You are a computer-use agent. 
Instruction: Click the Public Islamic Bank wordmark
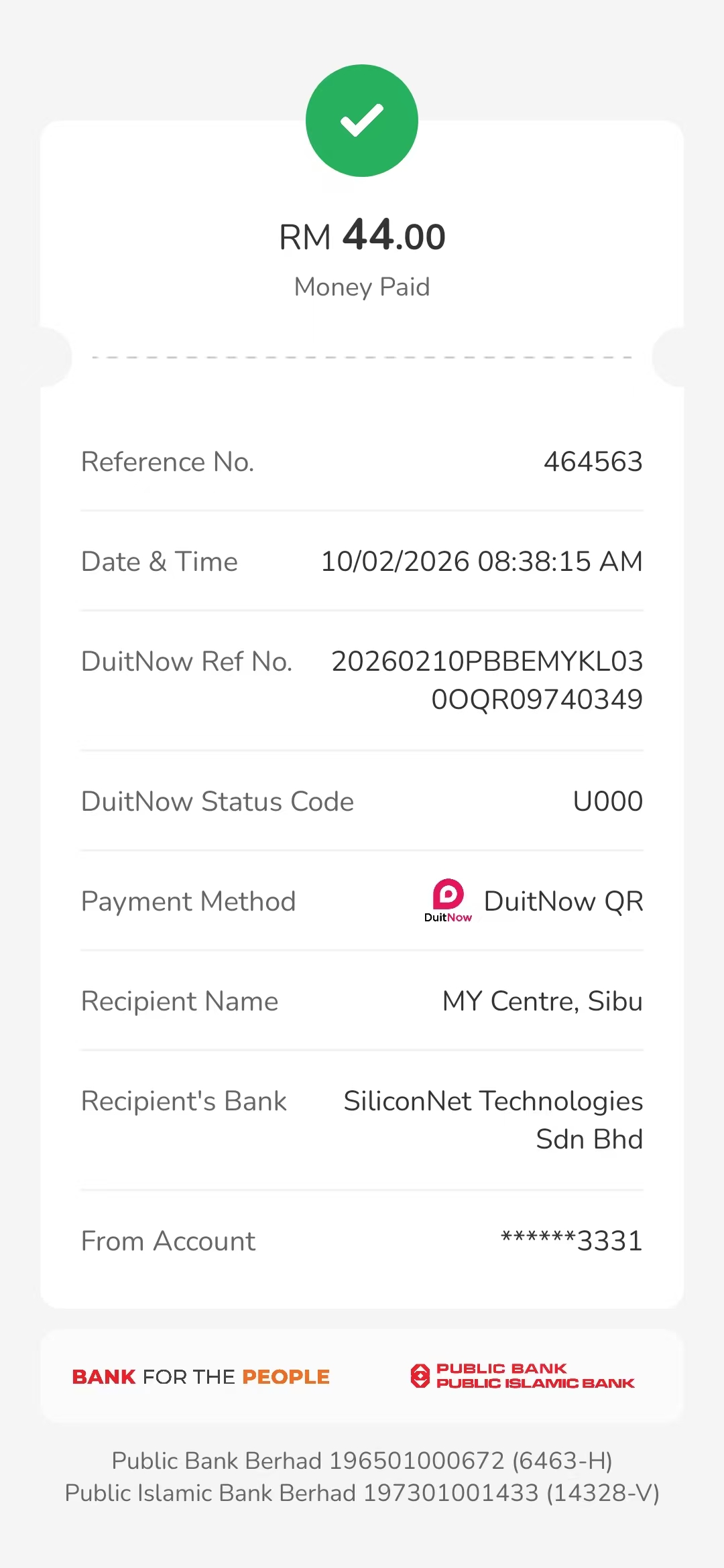[535, 1383]
